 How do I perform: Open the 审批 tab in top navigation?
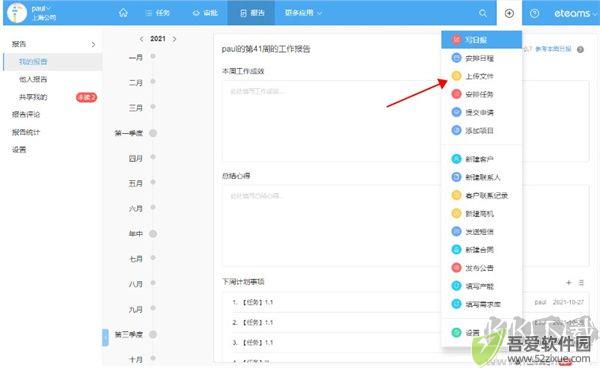tap(205, 13)
